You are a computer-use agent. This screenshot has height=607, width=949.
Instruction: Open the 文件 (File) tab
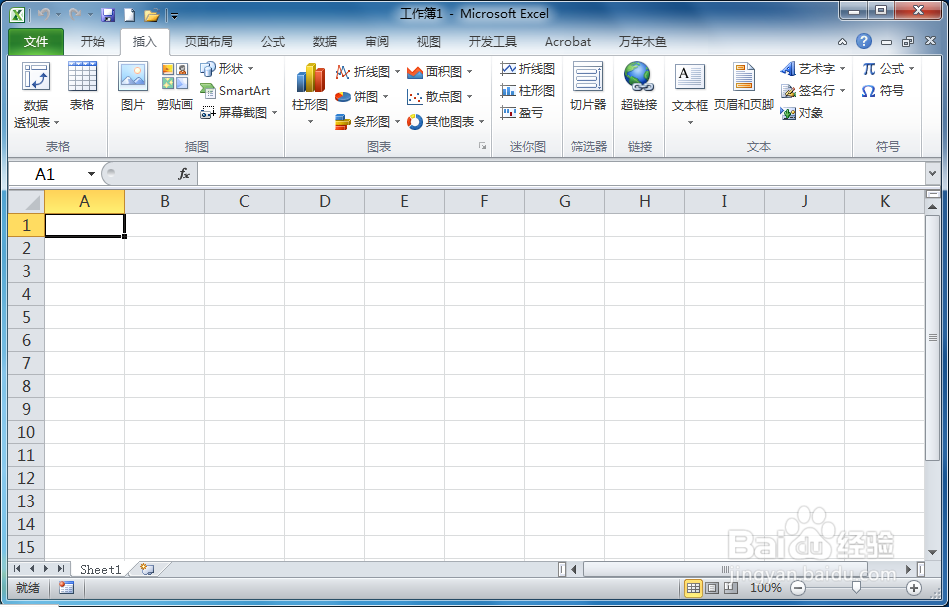[x=36, y=42]
